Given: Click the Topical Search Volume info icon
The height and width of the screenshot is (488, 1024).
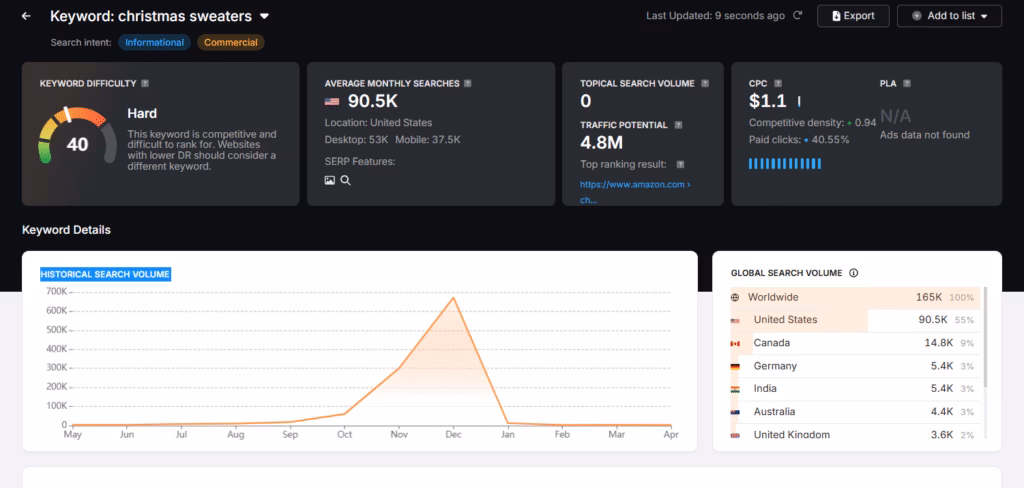Looking at the screenshot, I should click(703, 83).
